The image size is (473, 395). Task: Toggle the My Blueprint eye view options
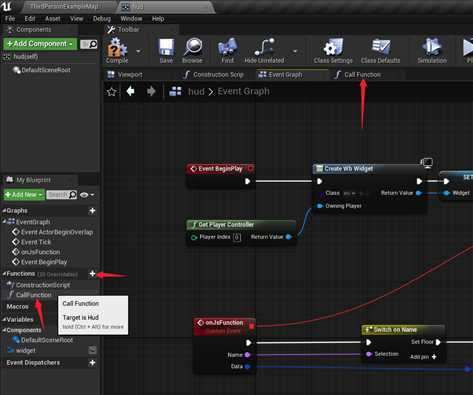click(87, 195)
